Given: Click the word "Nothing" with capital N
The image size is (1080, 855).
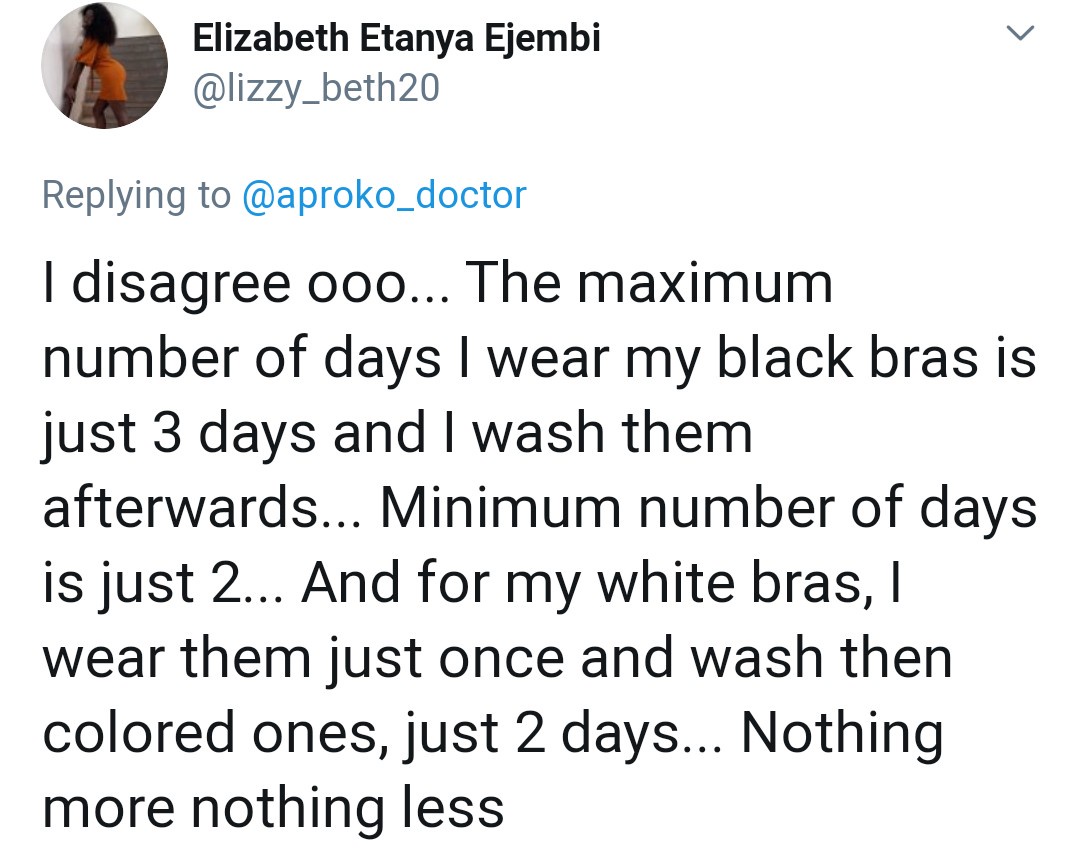Looking at the screenshot, I should [842, 733].
